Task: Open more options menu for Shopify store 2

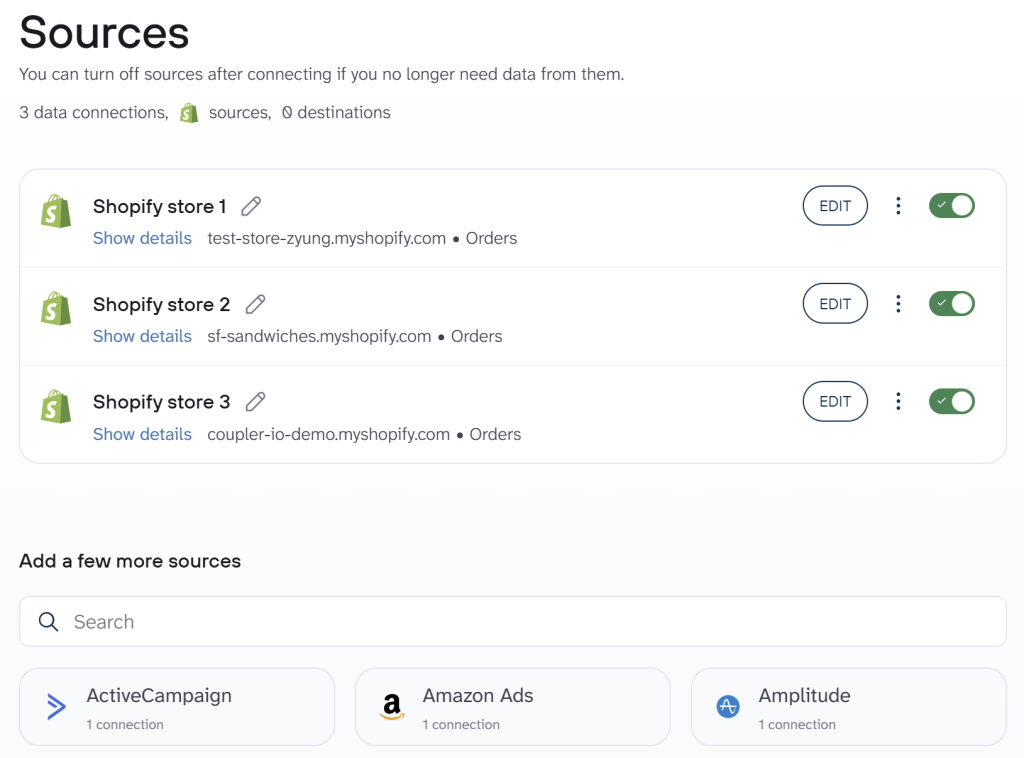Action: click(898, 304)
